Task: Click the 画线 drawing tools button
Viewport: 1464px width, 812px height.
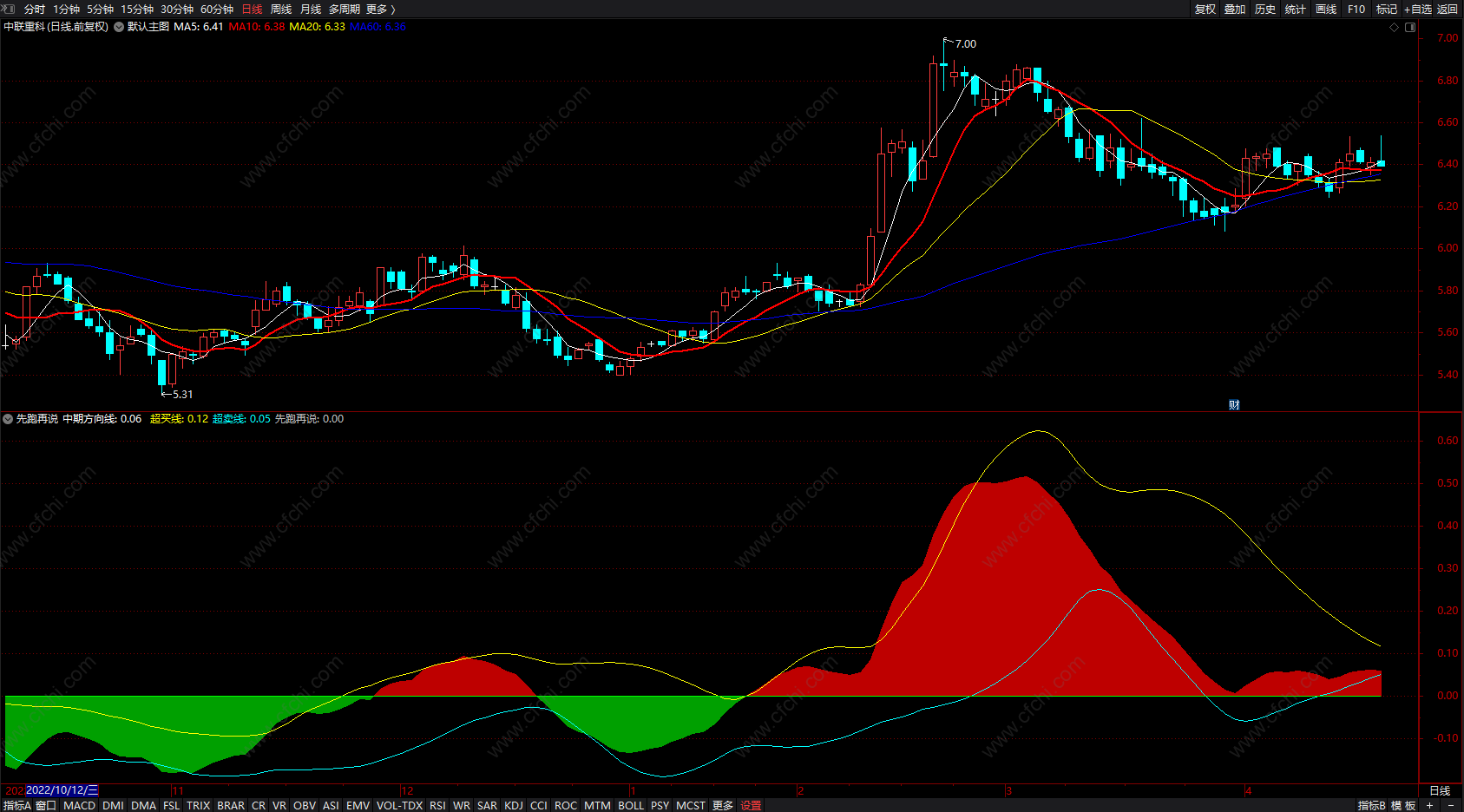Action: pyautogui.click(x=1326, y=9)
